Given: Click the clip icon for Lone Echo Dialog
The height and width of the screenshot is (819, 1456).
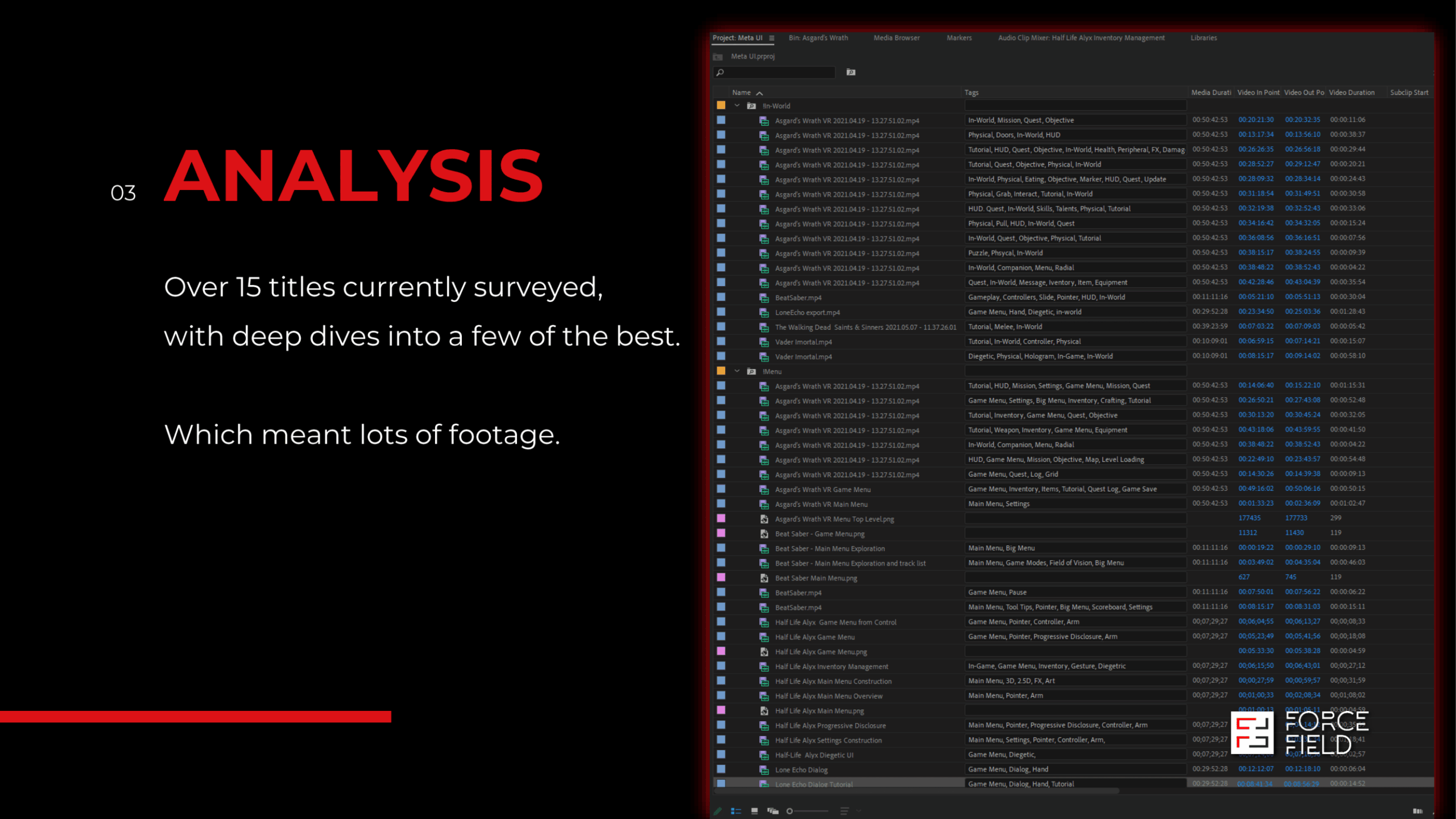Looking at the screenshot, I should [764, 770].
